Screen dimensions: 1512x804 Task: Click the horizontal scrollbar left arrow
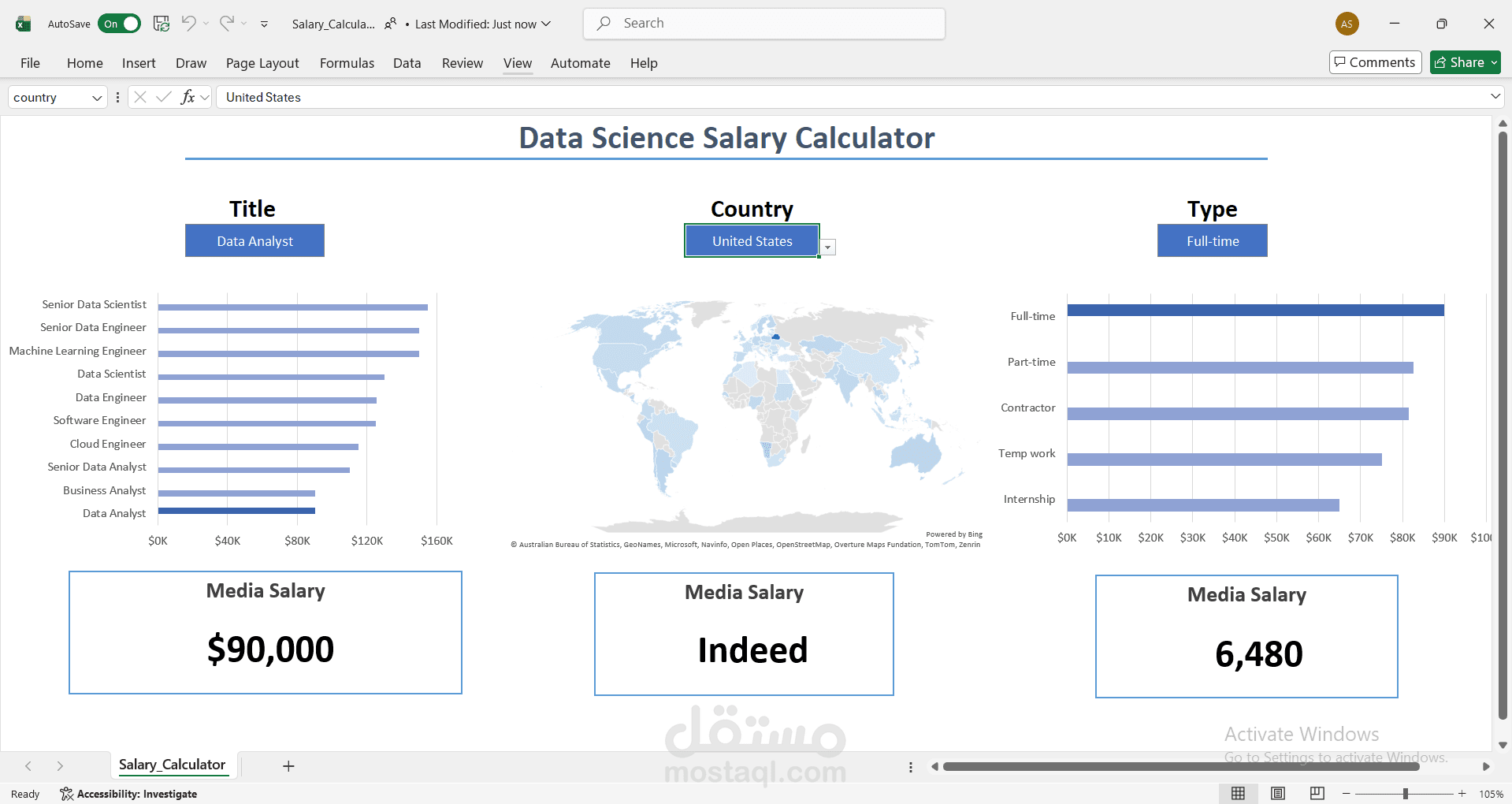pyautogui.click(x=934, y=766)
